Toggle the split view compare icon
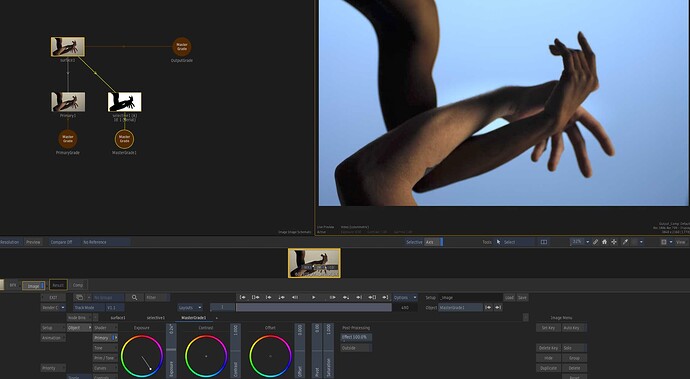 (544, 242)
